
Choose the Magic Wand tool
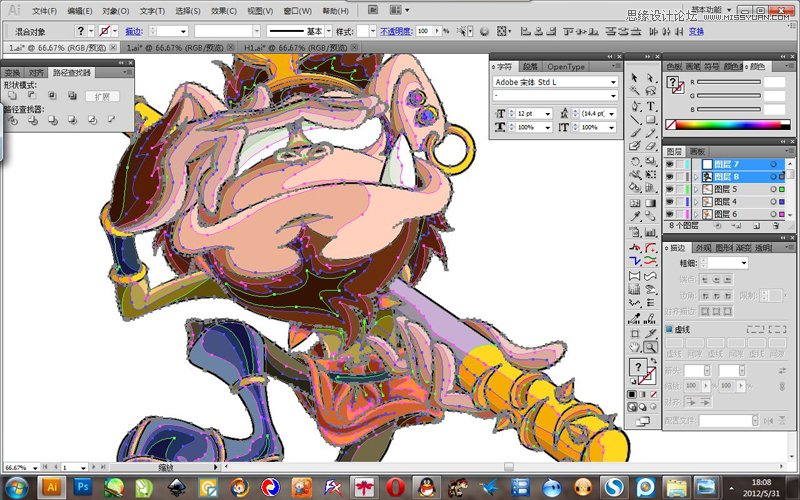click(634, 91)
